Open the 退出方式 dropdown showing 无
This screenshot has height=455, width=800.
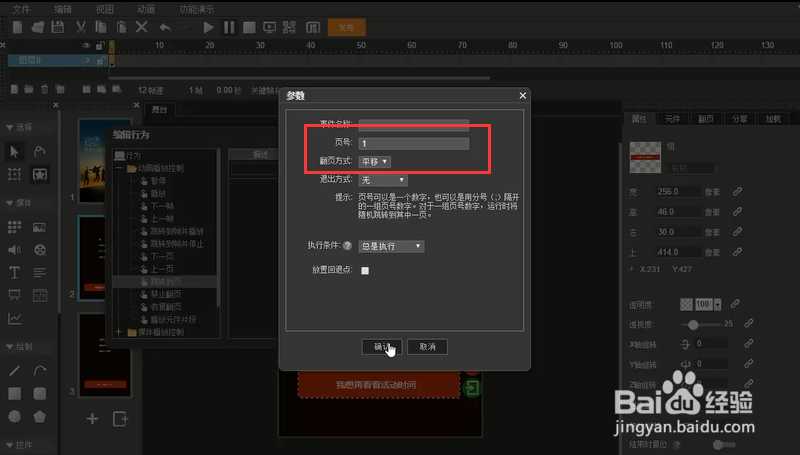pyautogui.click(x=383, y=180)
